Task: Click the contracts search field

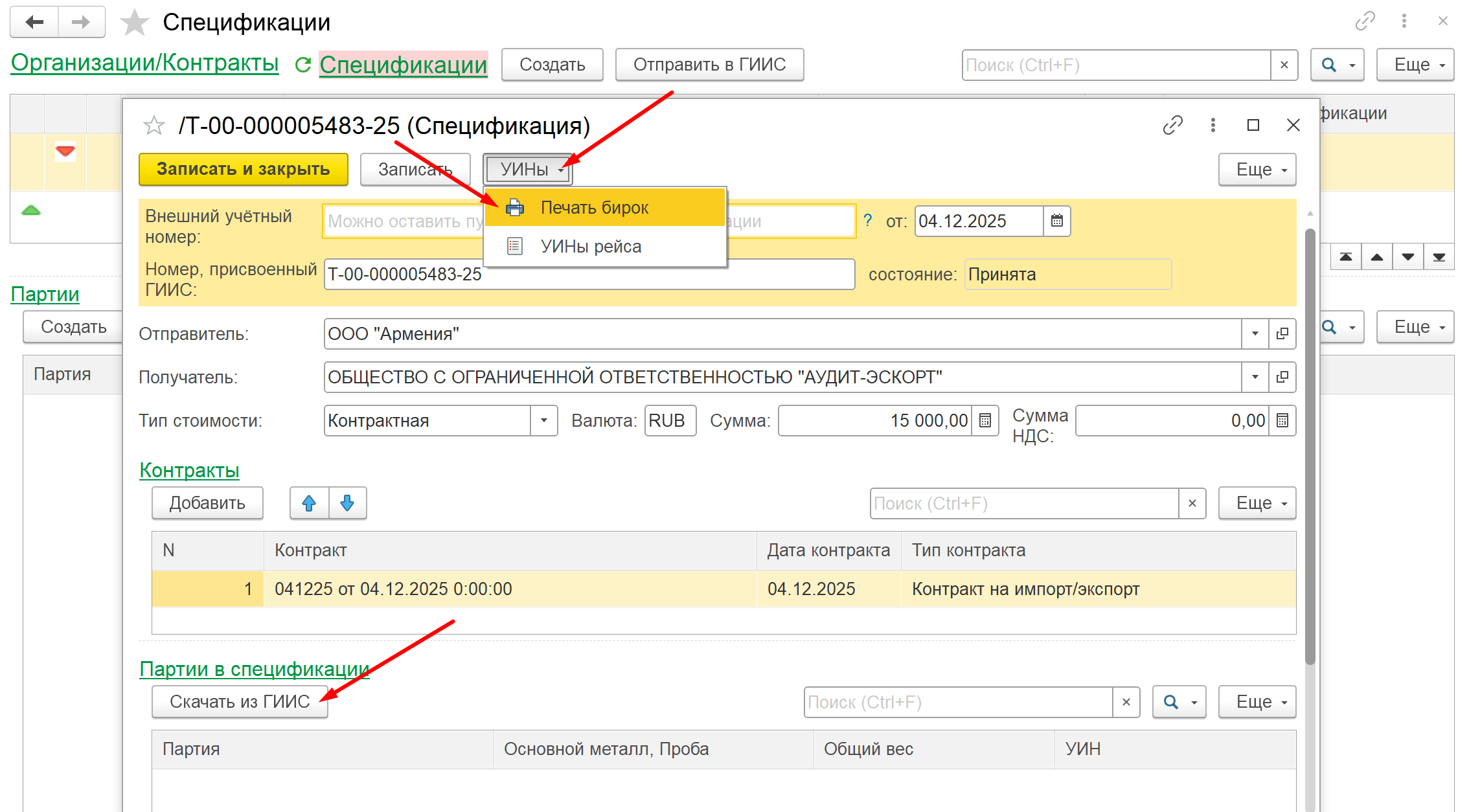Action: coord(1023,503)
